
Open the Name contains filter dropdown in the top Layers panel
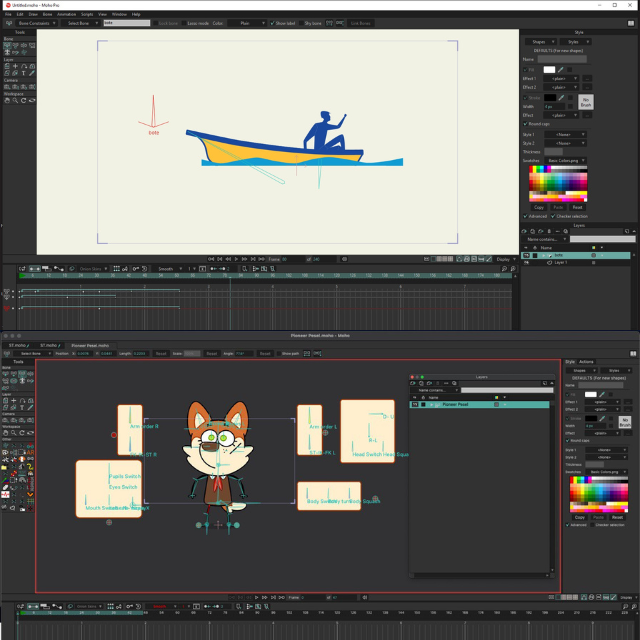pos(545,240)
